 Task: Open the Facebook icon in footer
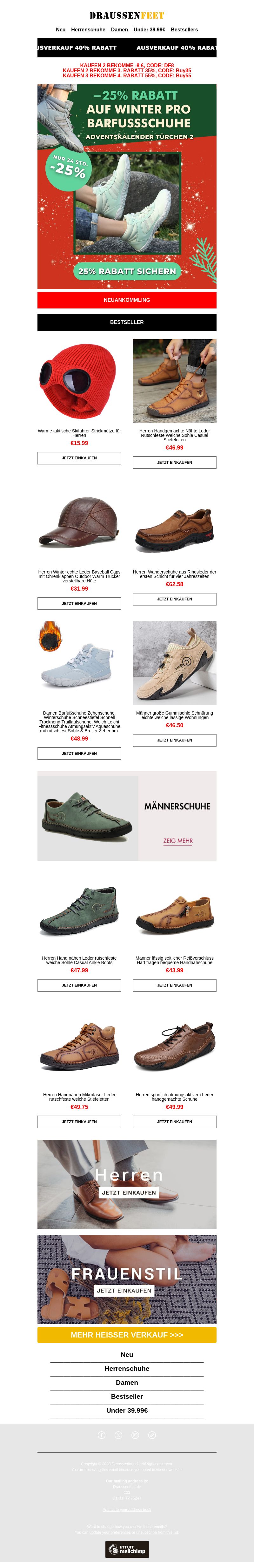point(102,1435)
